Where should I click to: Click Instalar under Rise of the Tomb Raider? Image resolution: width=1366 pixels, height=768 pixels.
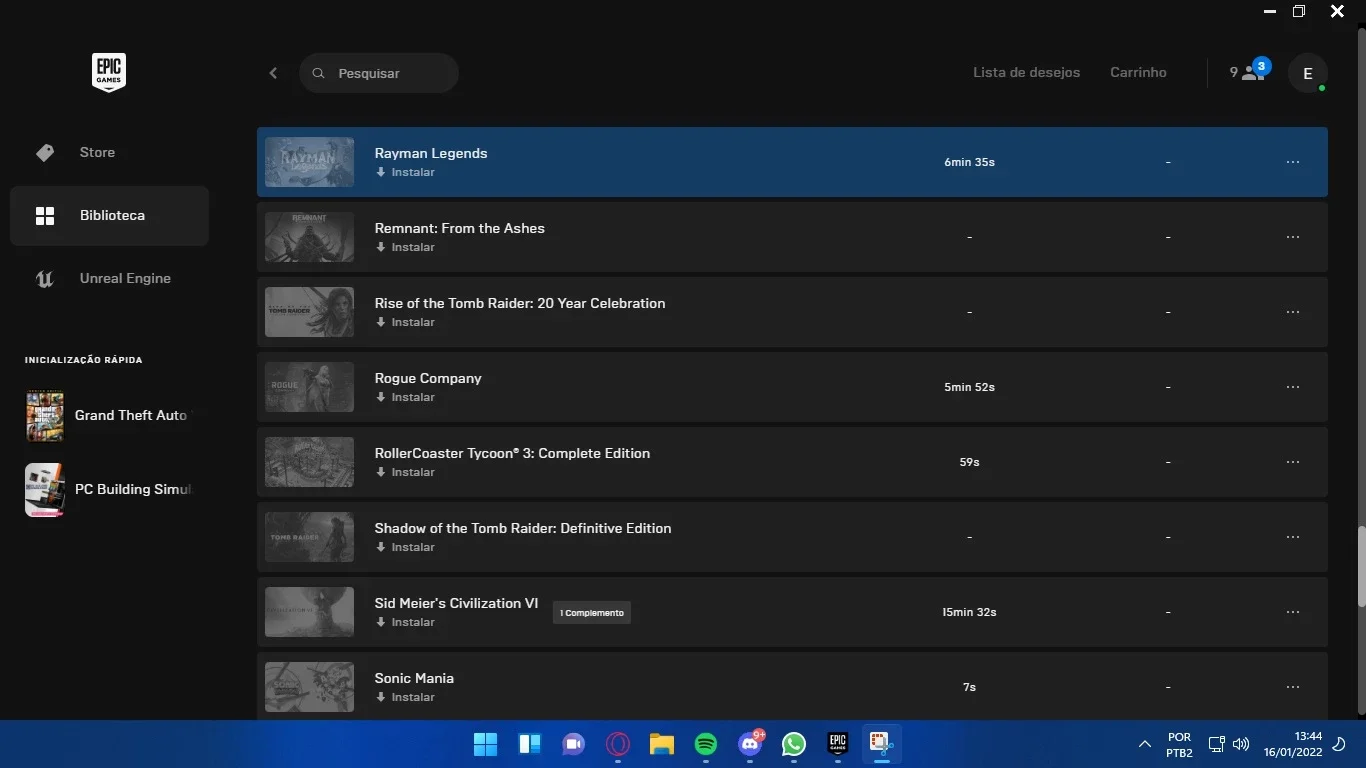point(405,322)
